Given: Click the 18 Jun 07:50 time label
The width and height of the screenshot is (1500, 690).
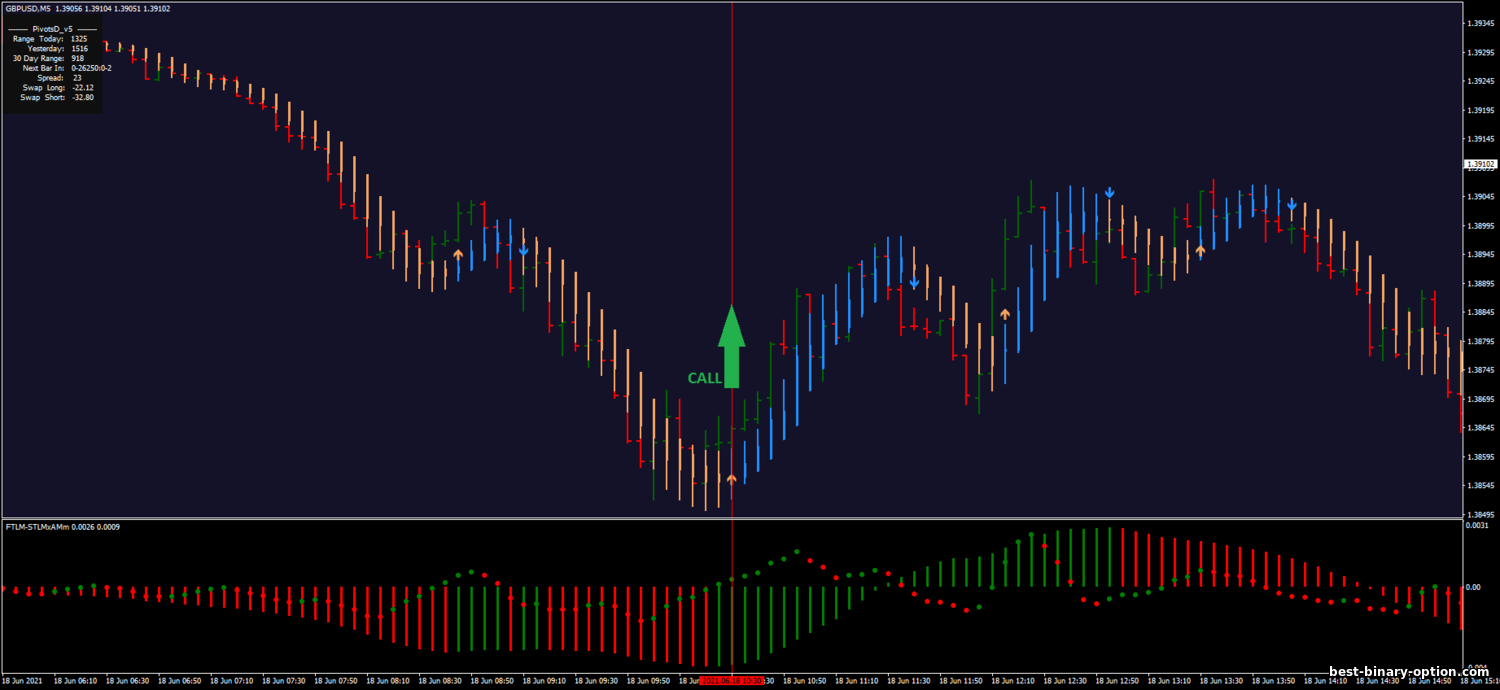Looking at the screenshot, I should (x=336, y=680).
